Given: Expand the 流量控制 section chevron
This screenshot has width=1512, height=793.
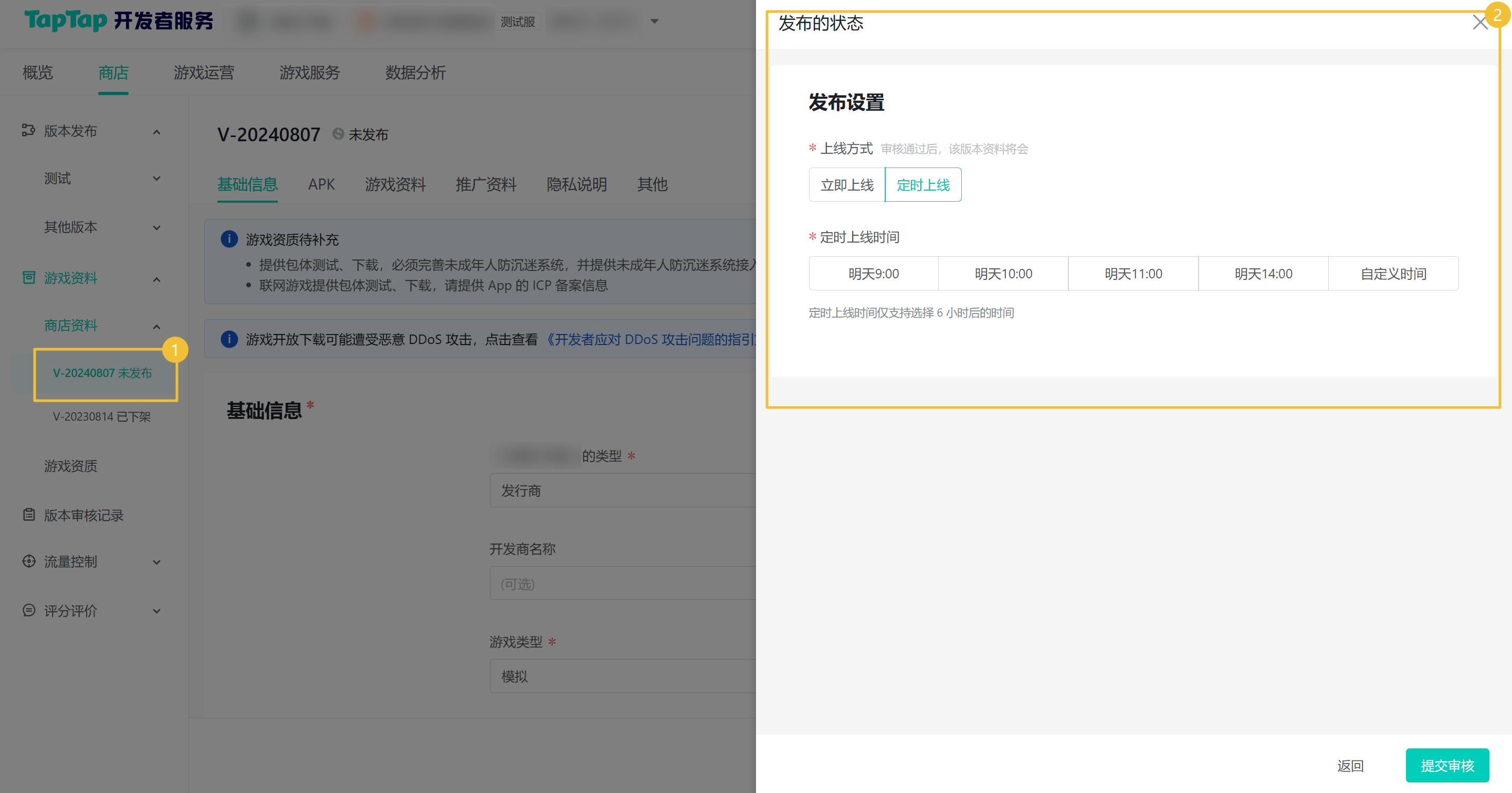Looking at the screenshot, I should tap(157, 562).
